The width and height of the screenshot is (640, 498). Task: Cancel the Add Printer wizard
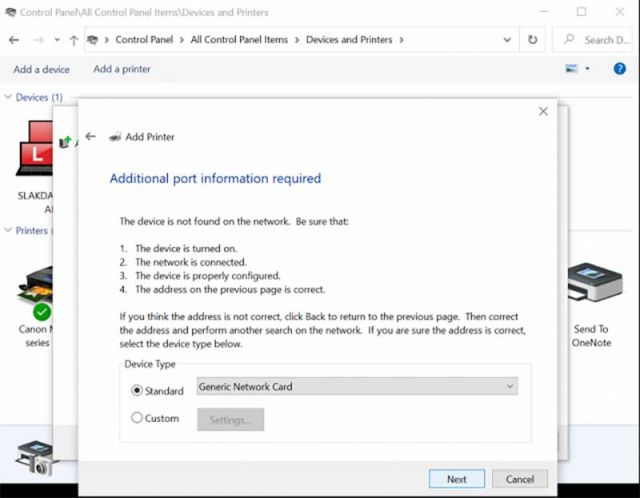[520, 479]
